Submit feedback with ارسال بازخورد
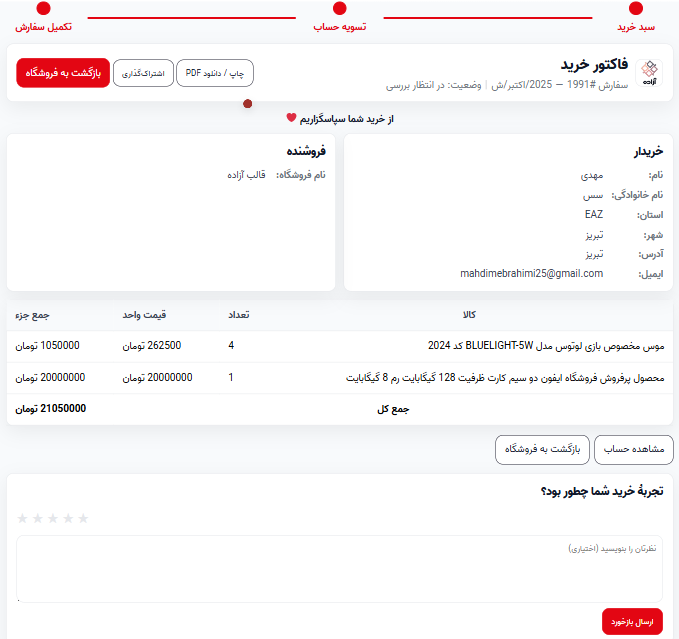 632,621
